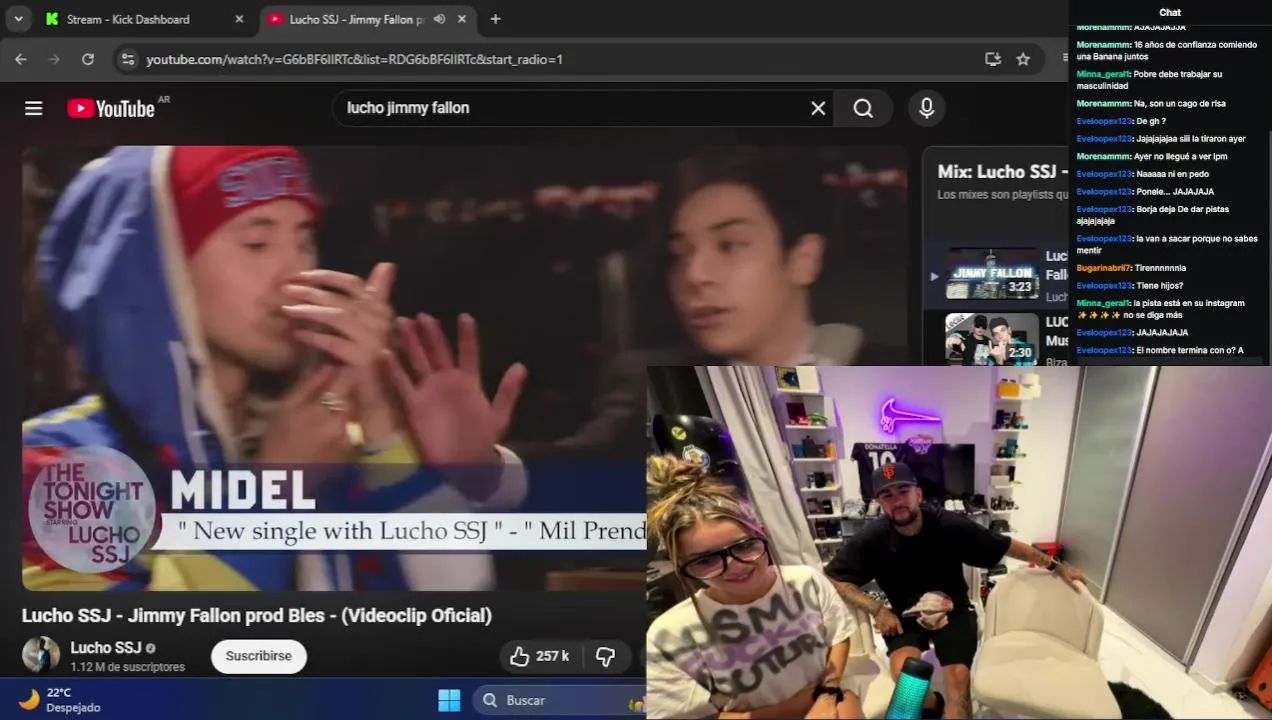This screenshot has width=1272, height=720.
Task: Open the Lucho SSJ channel name link
Action: pyautogui.click(x=105, y=648)
